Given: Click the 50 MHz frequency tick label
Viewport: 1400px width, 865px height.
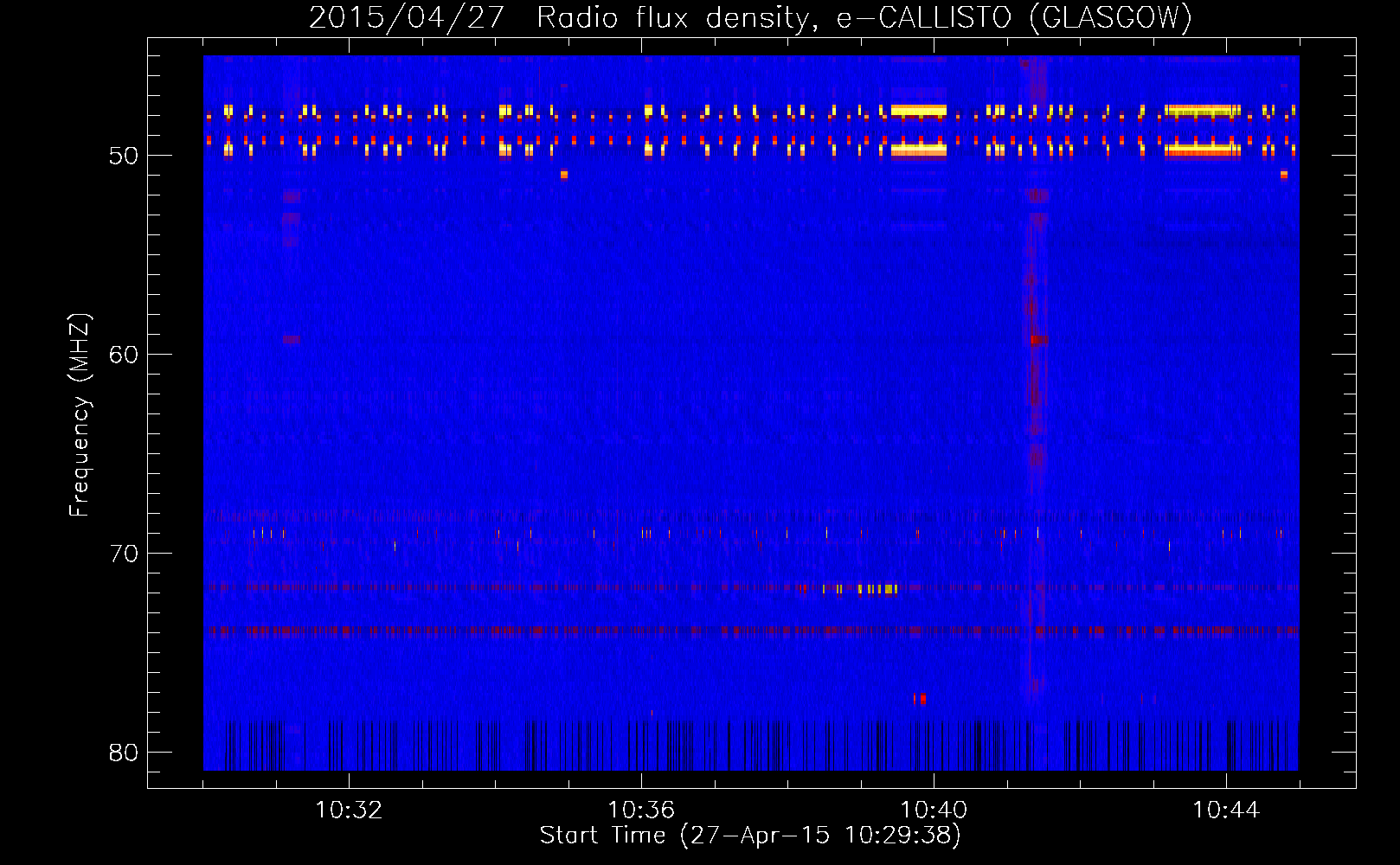Looking at the screenshot, I should (124, 156).
